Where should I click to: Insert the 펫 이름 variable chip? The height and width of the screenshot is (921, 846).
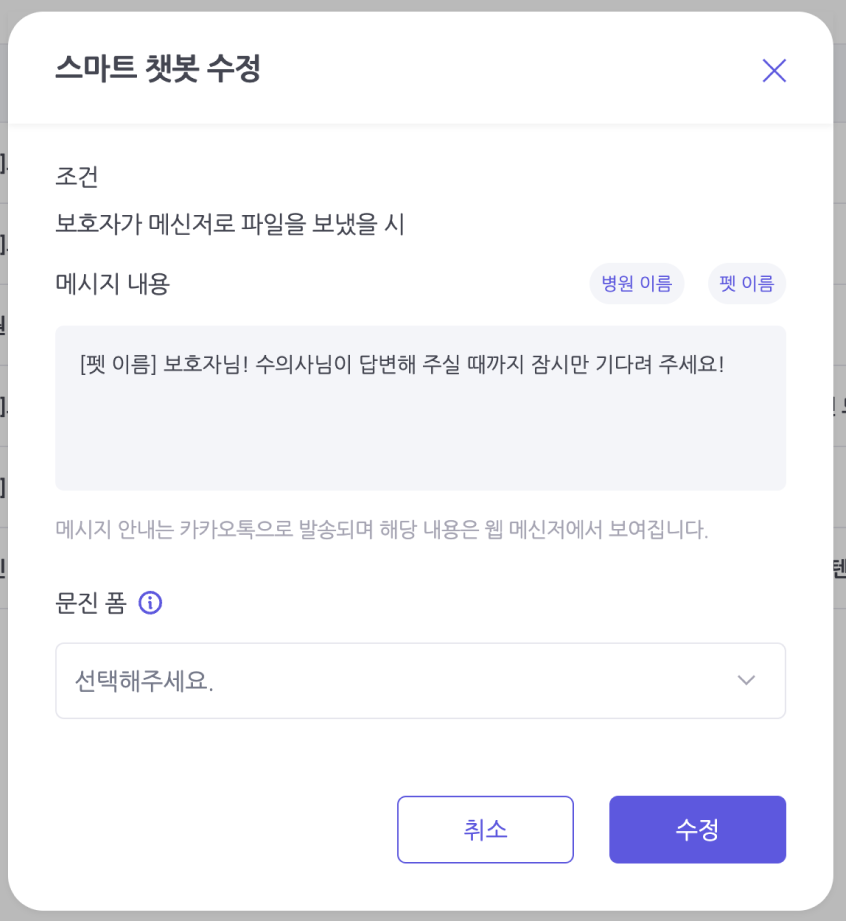[747, 284]
